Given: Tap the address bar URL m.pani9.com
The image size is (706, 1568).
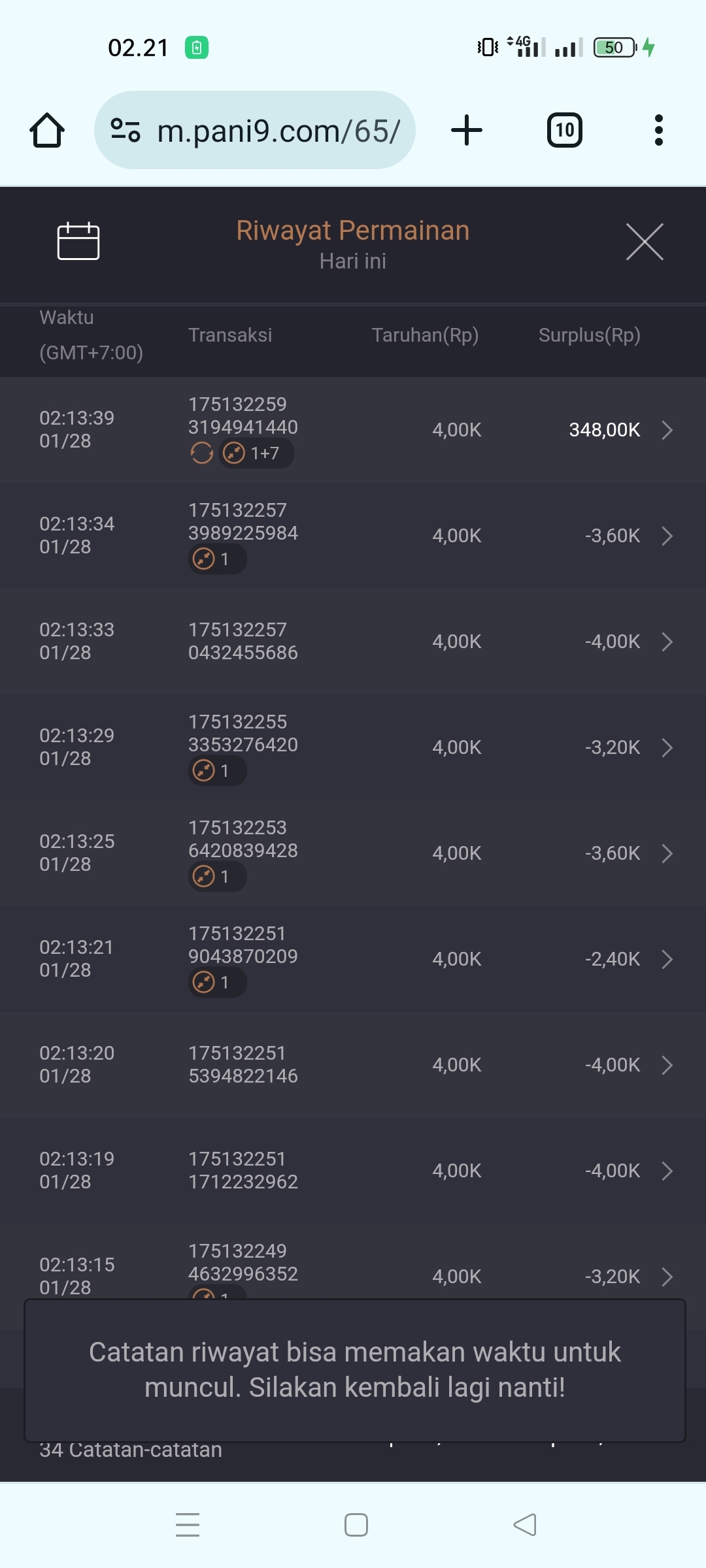Looking at the screenshot, I should (x=278, y=131).
